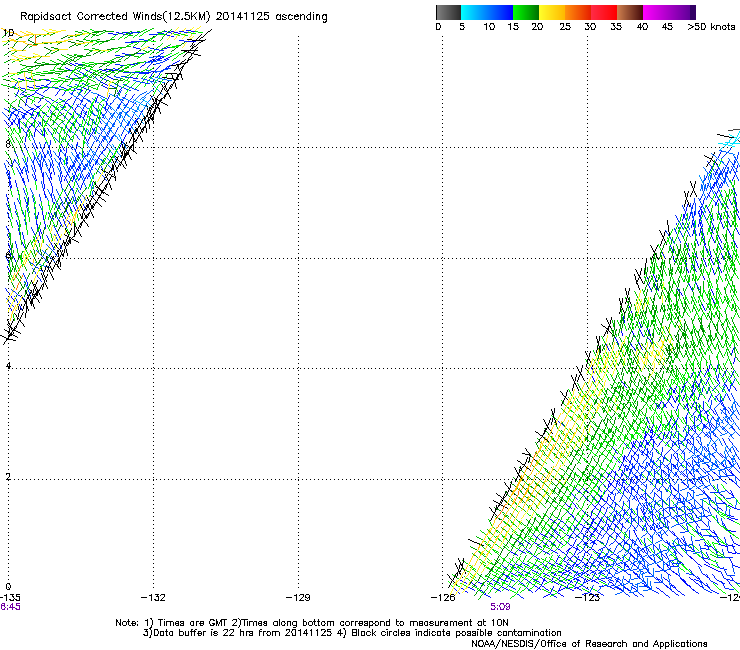Click the brown 35-40 knots legend band
This screenshot has height=650, width=740.
(630, 12)
